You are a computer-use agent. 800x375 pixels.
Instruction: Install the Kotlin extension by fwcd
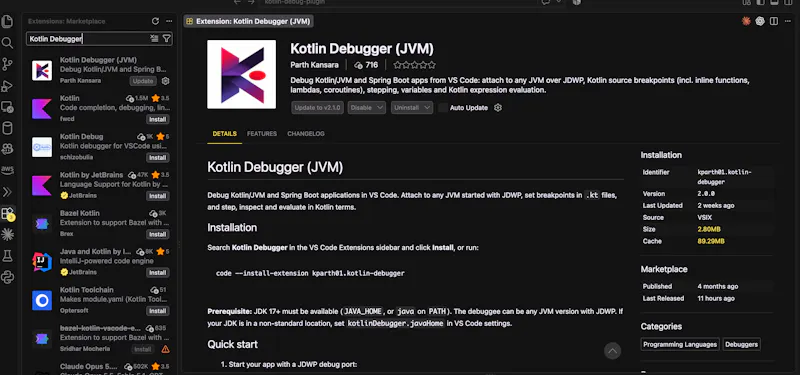[x=158, y=119]
